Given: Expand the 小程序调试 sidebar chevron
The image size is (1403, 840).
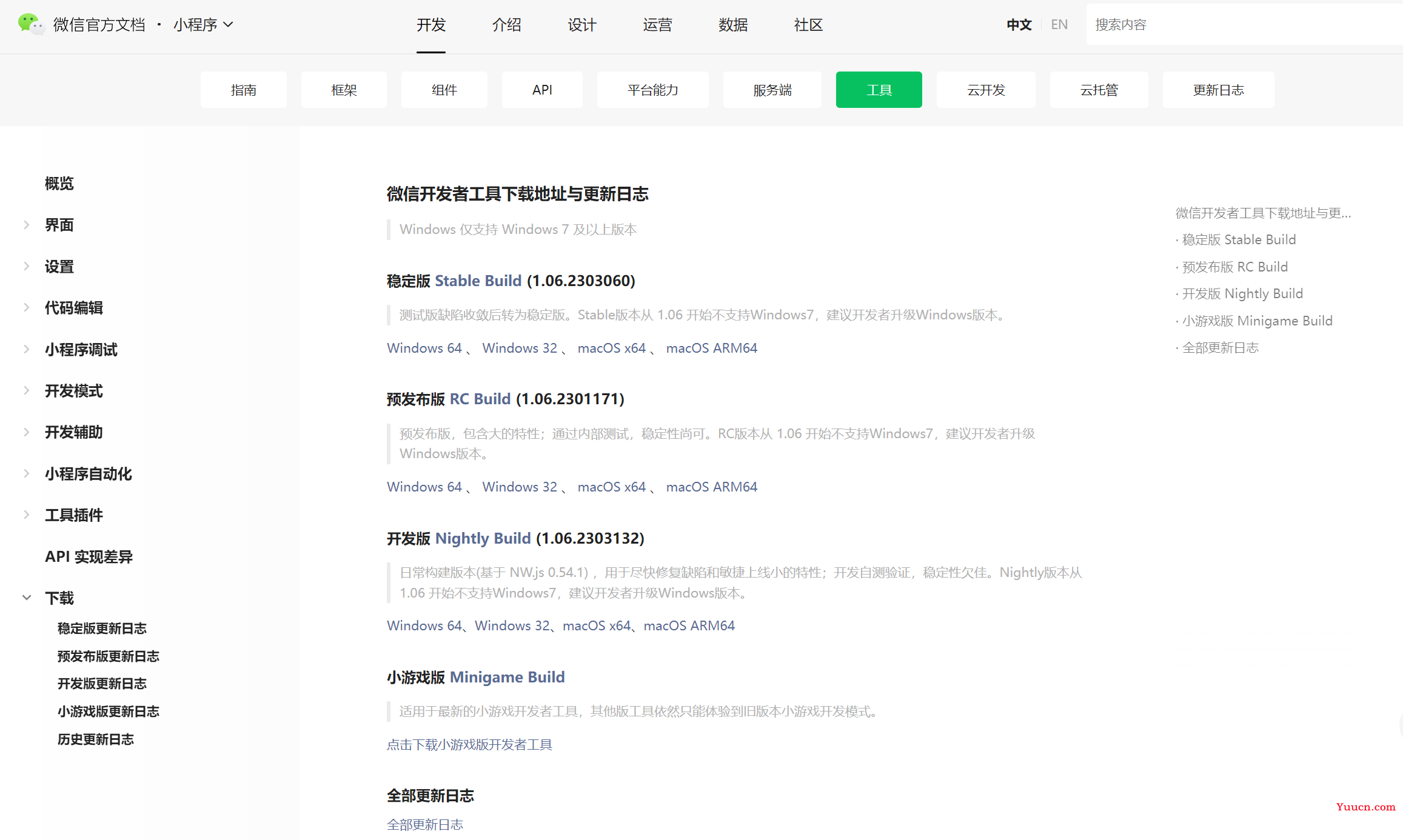Looking at the screenshot, I should point(27,349).
